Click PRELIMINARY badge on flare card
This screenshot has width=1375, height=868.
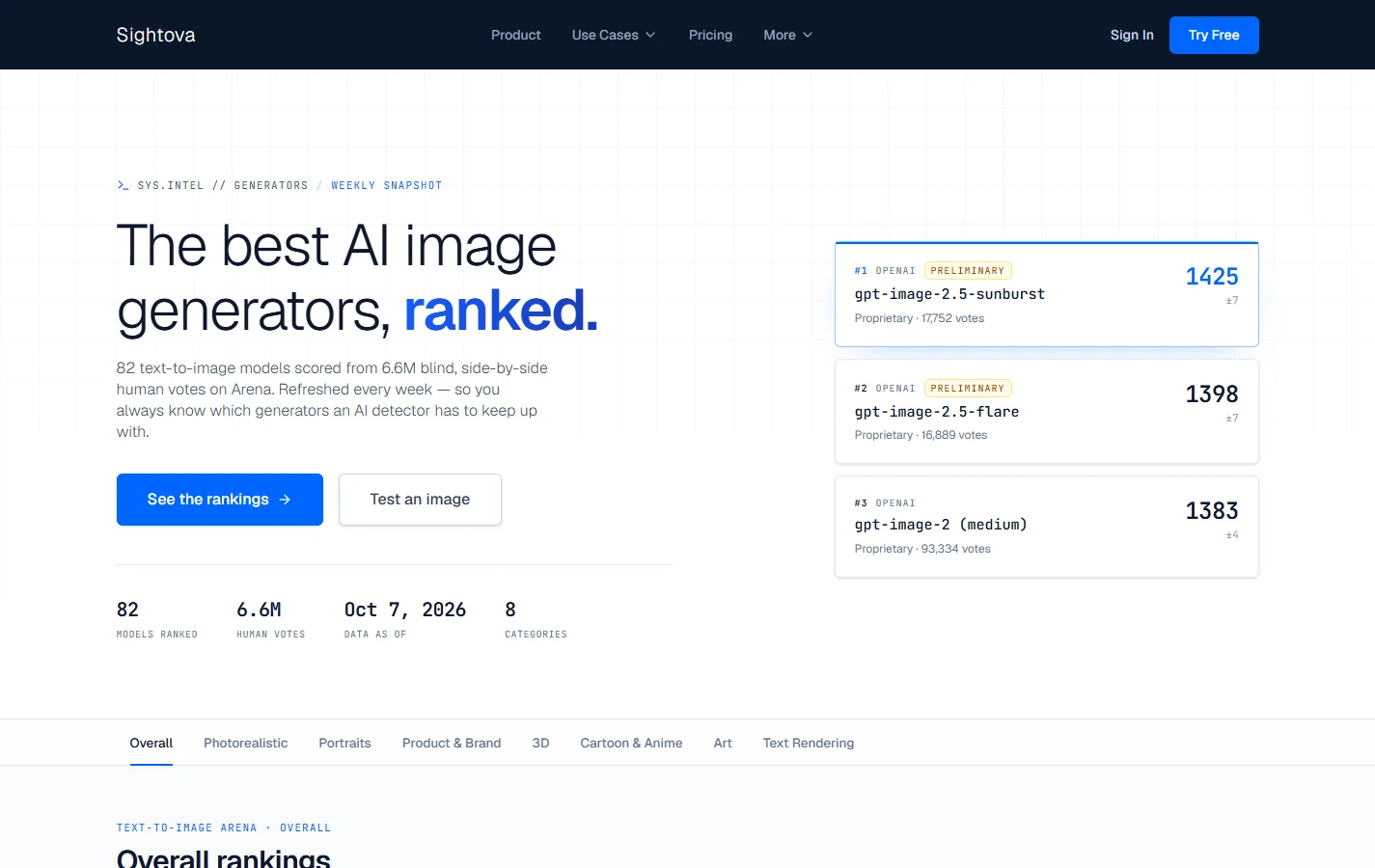click(968, 389)
